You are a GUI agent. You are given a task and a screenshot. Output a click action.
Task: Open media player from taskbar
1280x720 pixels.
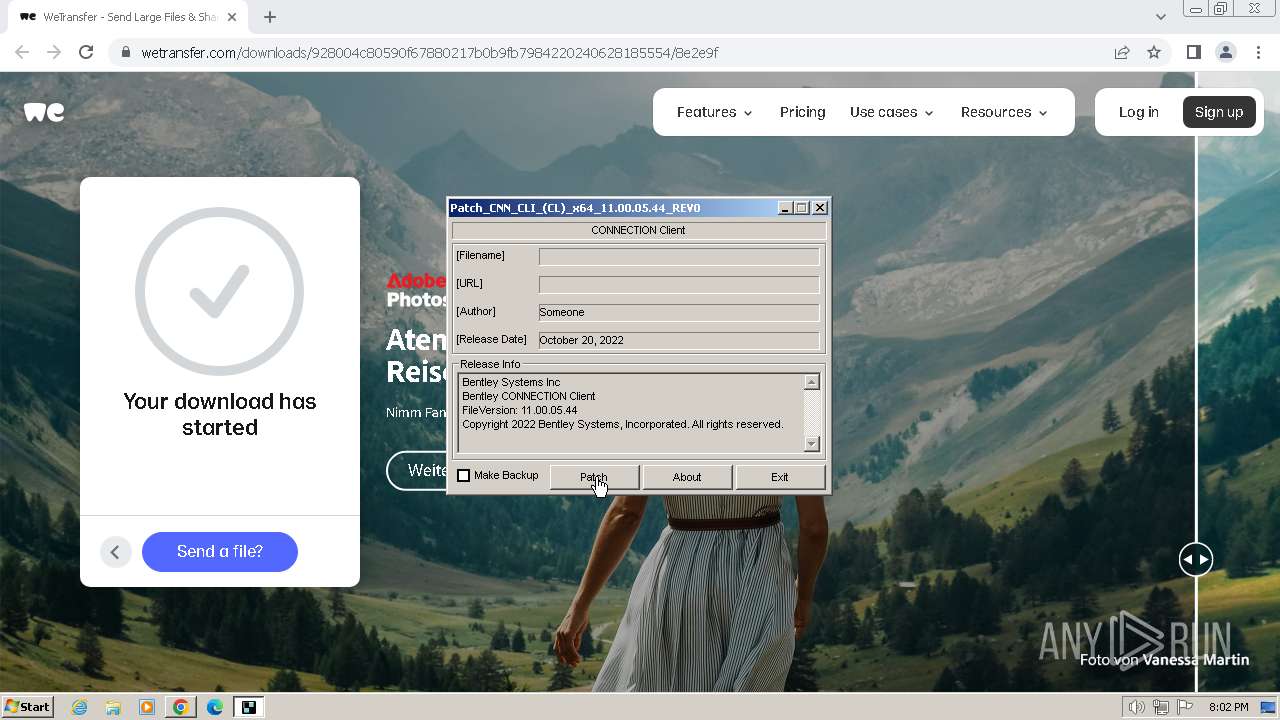pyautogui.click(x=147, y=707)
